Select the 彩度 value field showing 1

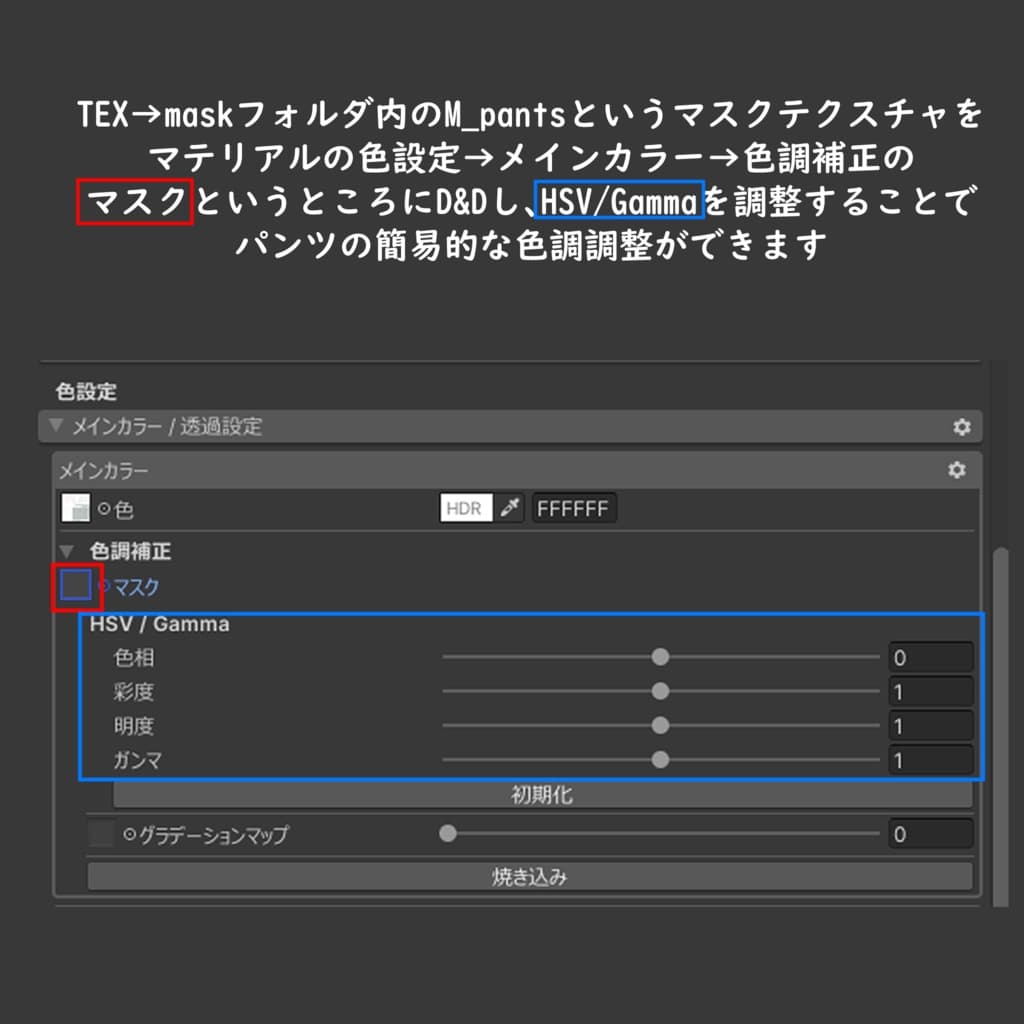point(930,691)
